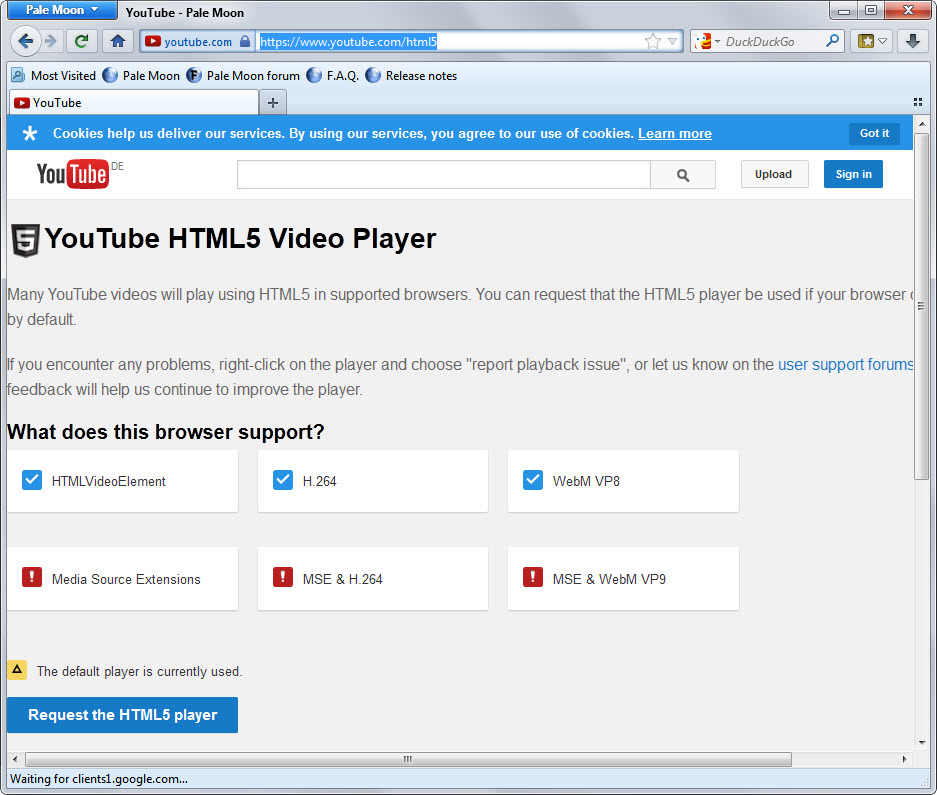The image size is (937, 795).
Task: Select the YouTube tab
Action: 133,103
